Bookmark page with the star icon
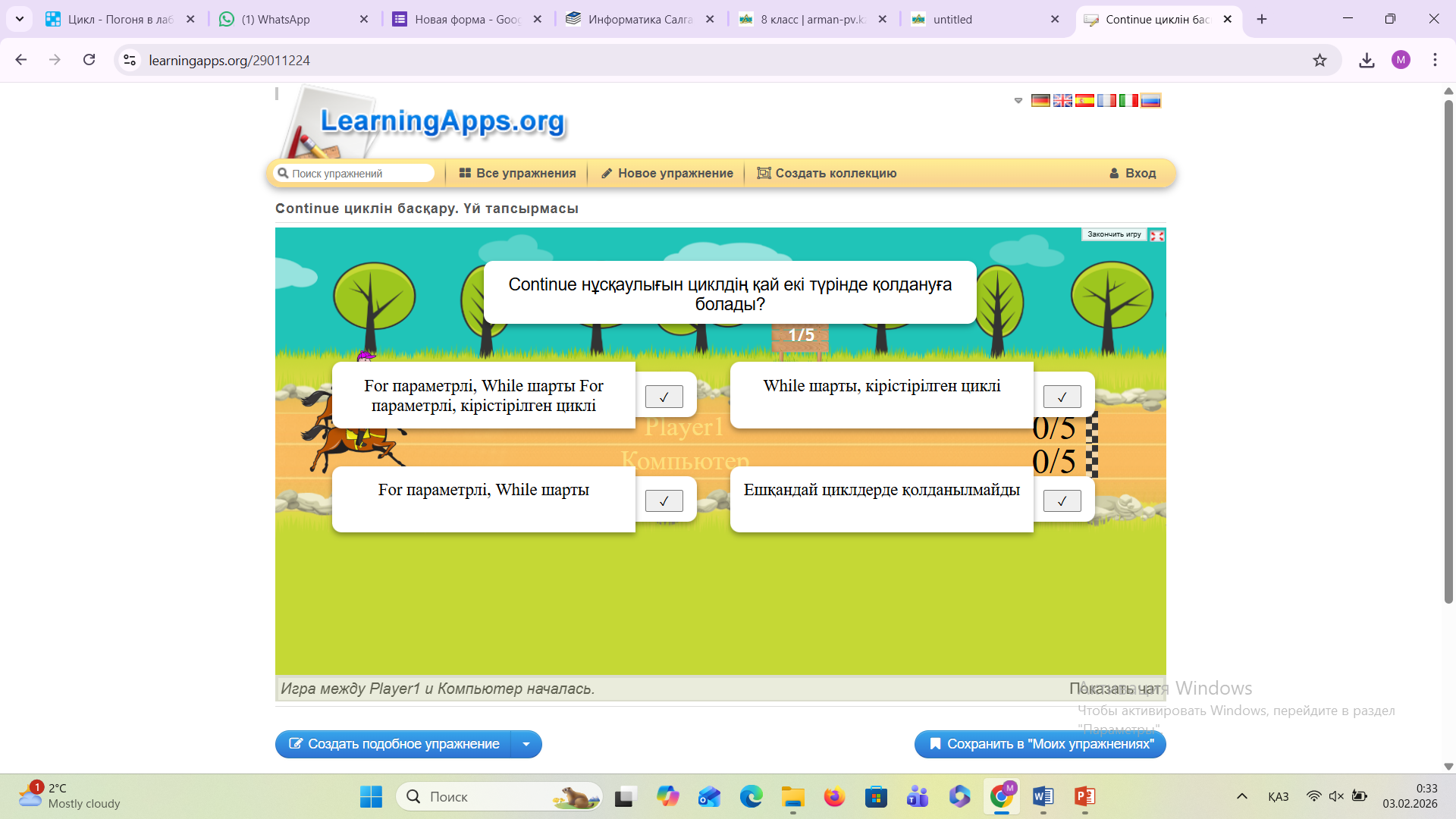Viewport: 1456px width, 819px height. tap(1319, 61)
